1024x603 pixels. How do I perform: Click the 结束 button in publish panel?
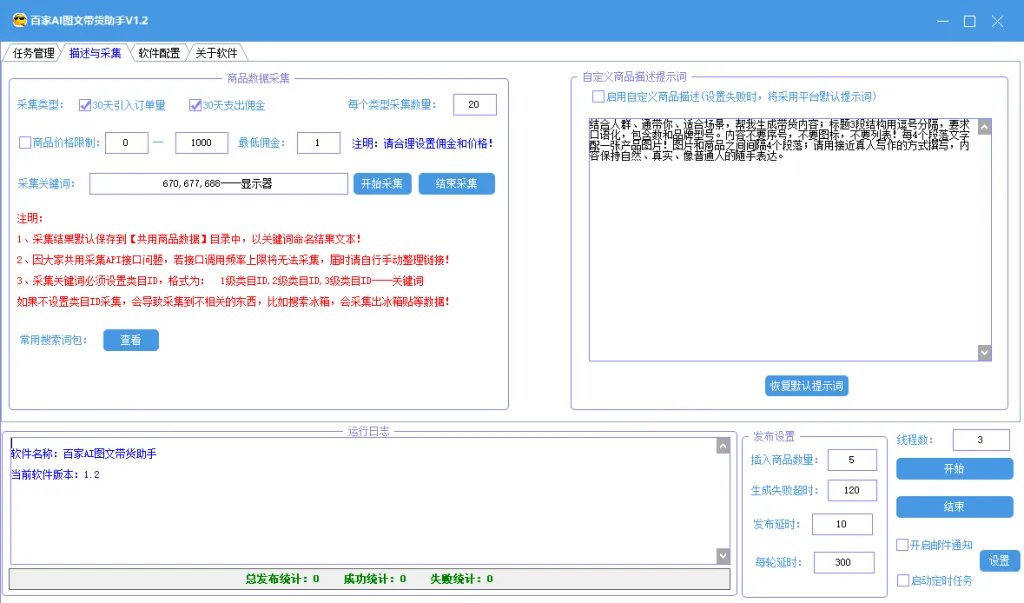click(x=954, y=506)
